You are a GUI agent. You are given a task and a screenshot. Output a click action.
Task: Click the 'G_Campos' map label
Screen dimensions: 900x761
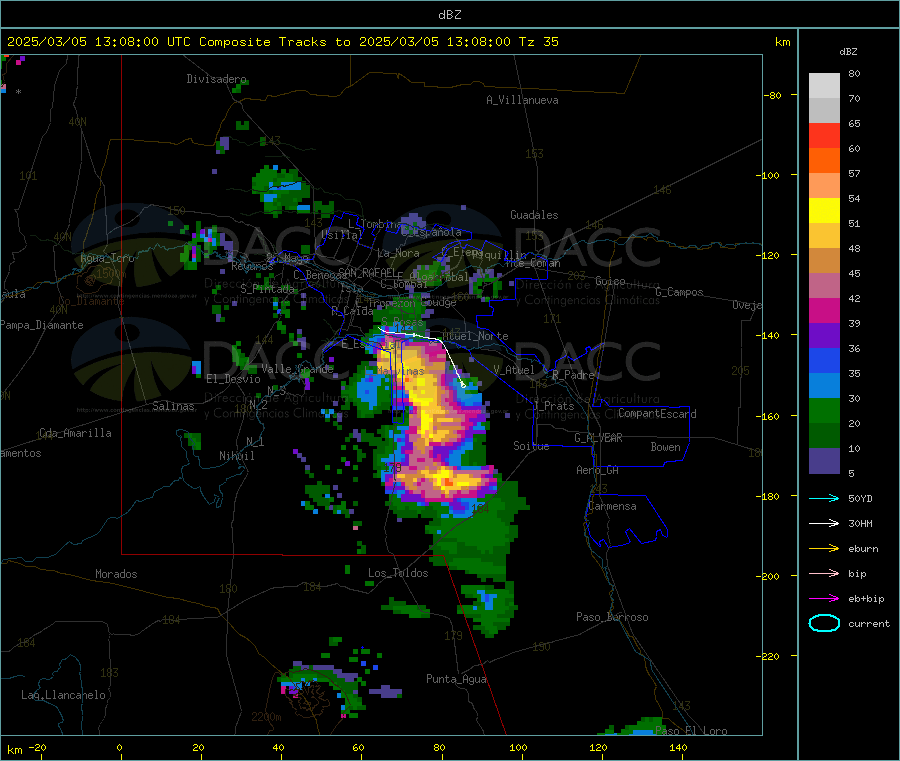point(679,292)
